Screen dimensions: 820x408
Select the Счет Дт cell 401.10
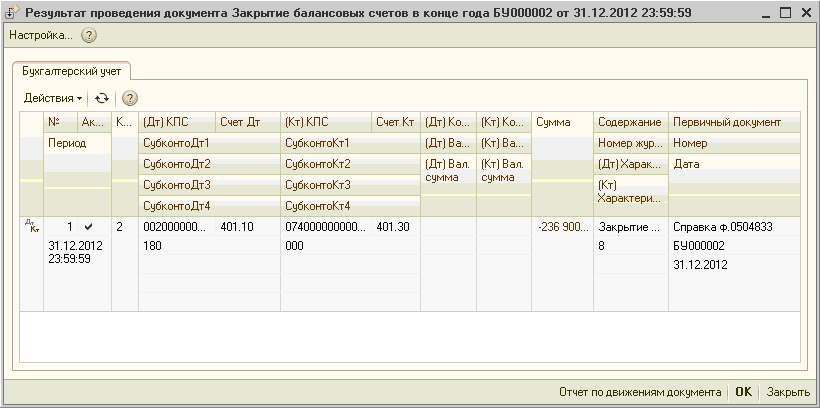click(x=237, y=227)
